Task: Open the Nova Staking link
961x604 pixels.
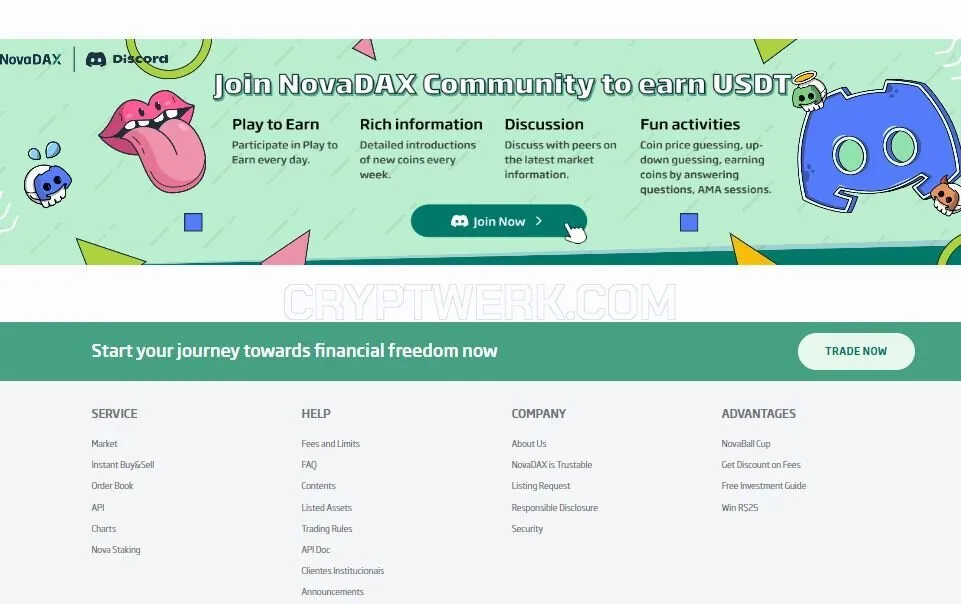Action: (x=116, y=549)
